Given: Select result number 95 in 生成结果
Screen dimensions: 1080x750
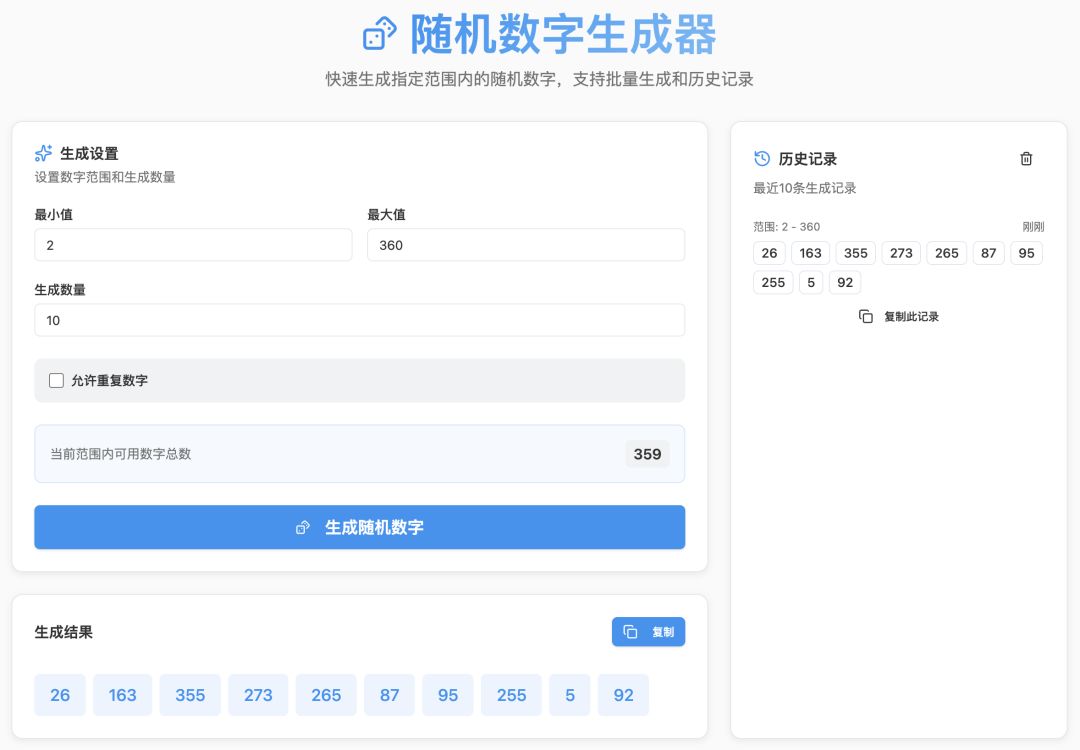Looking at the screenshot, I should click(x=448, y=695).
